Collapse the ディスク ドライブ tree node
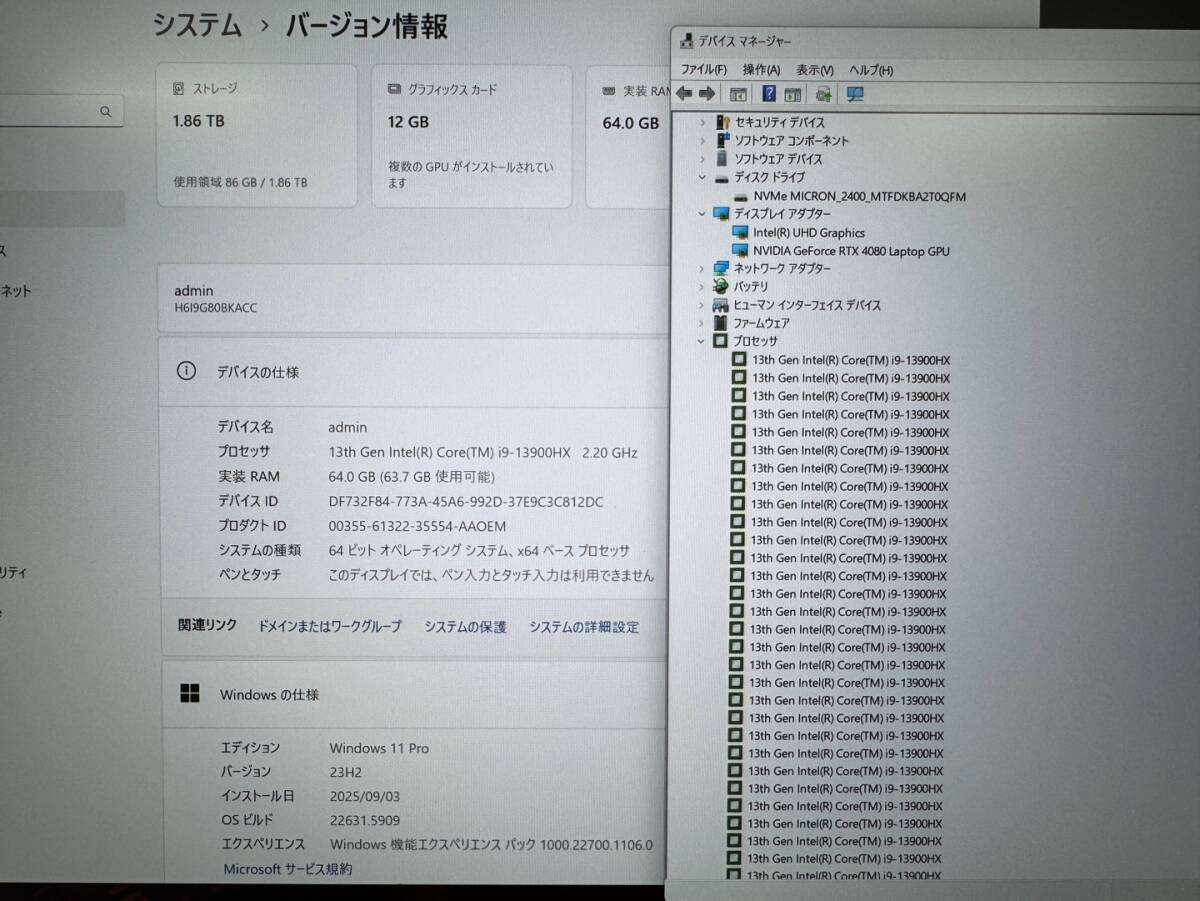This screenshot has height=901, width=1200. pyautogui.click(x=703, y=177)
